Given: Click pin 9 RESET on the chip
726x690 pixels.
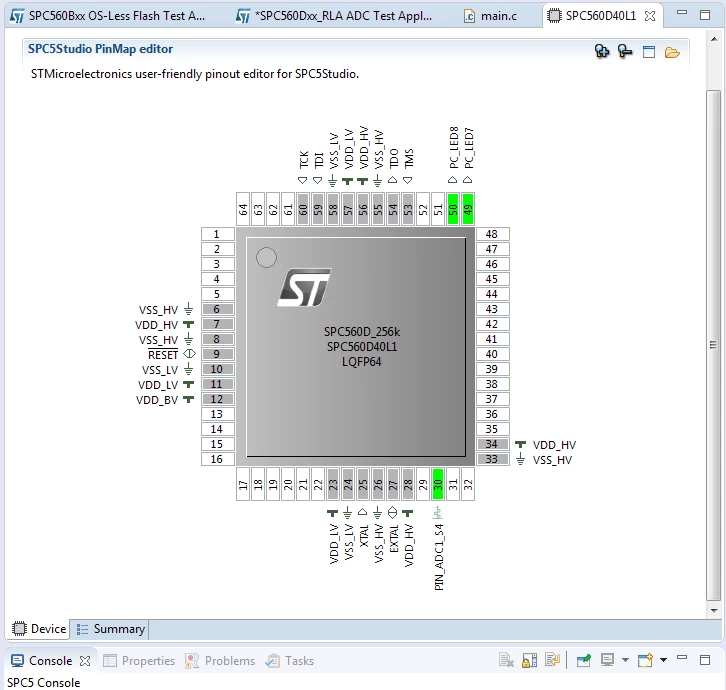Looking at the screenshot, I should point(218,354).
